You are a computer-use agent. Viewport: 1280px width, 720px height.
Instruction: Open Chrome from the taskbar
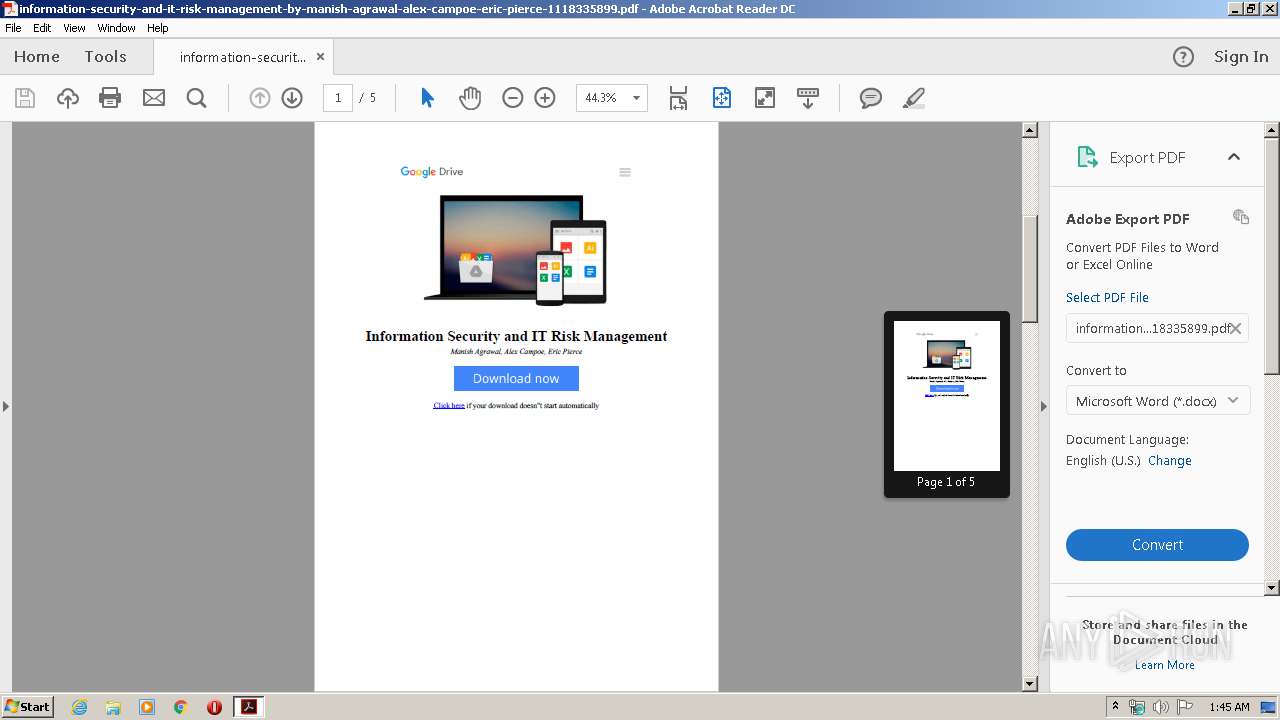pyautogui.click(x=180, y=707)
